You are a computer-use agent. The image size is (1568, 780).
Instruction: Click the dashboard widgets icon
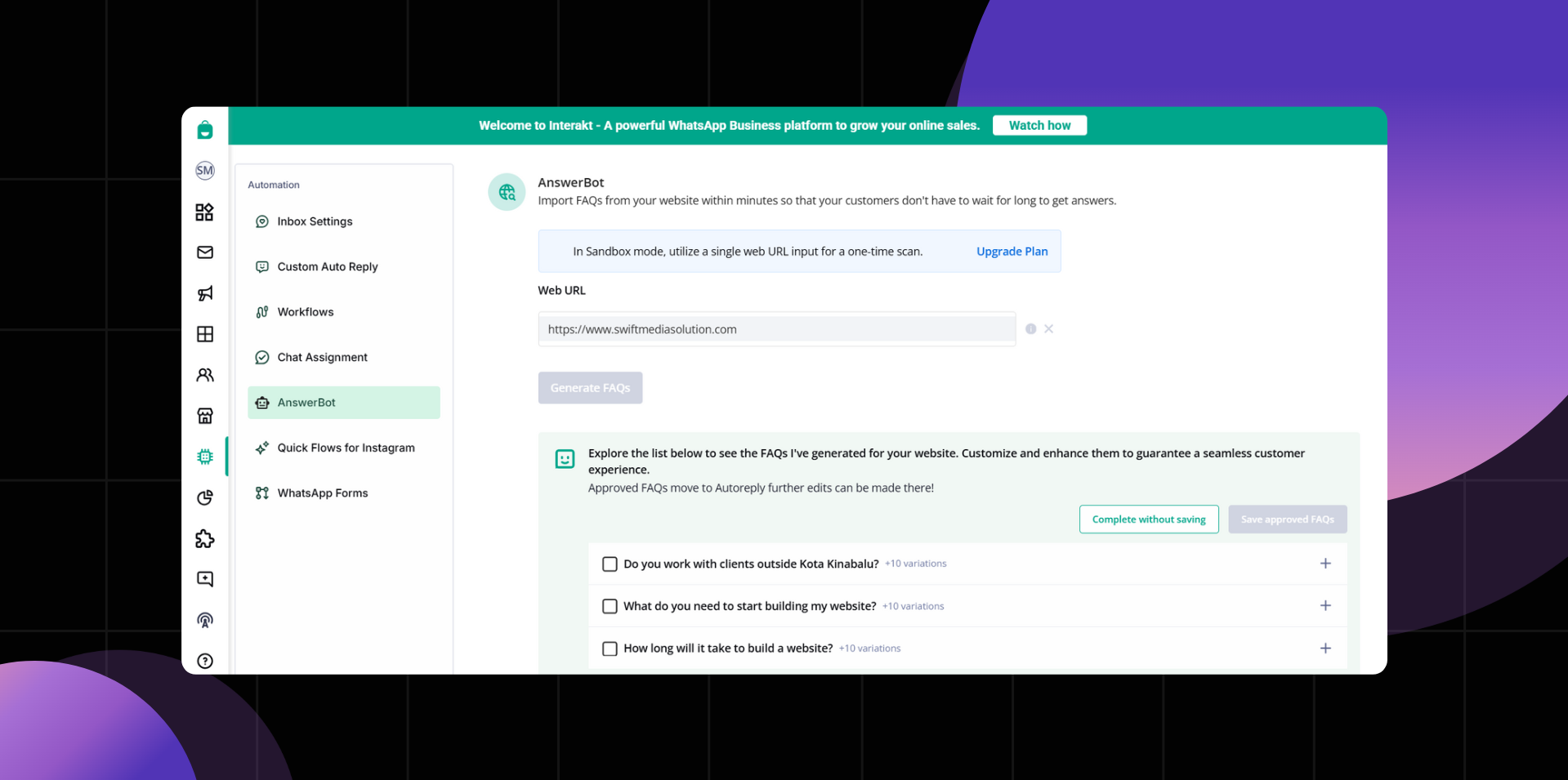(205, 212)
